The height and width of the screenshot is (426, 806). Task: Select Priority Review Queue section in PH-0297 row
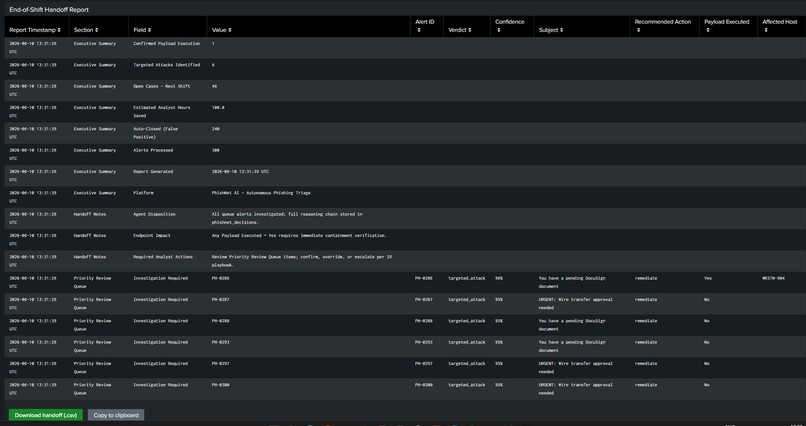click(92, 367)
